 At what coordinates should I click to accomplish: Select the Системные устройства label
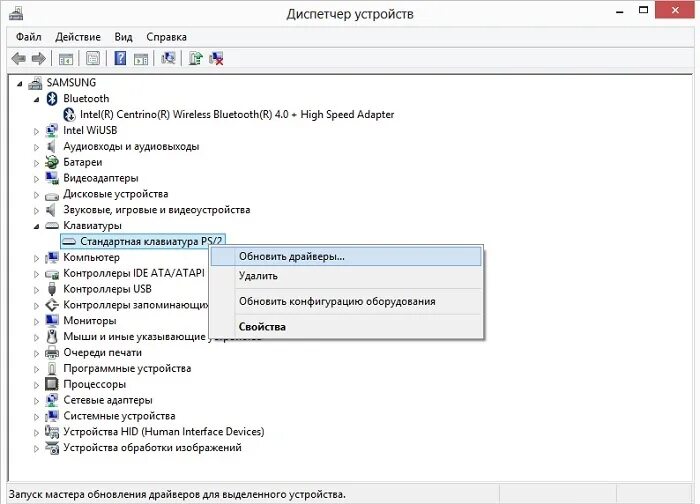coord(119,416)
